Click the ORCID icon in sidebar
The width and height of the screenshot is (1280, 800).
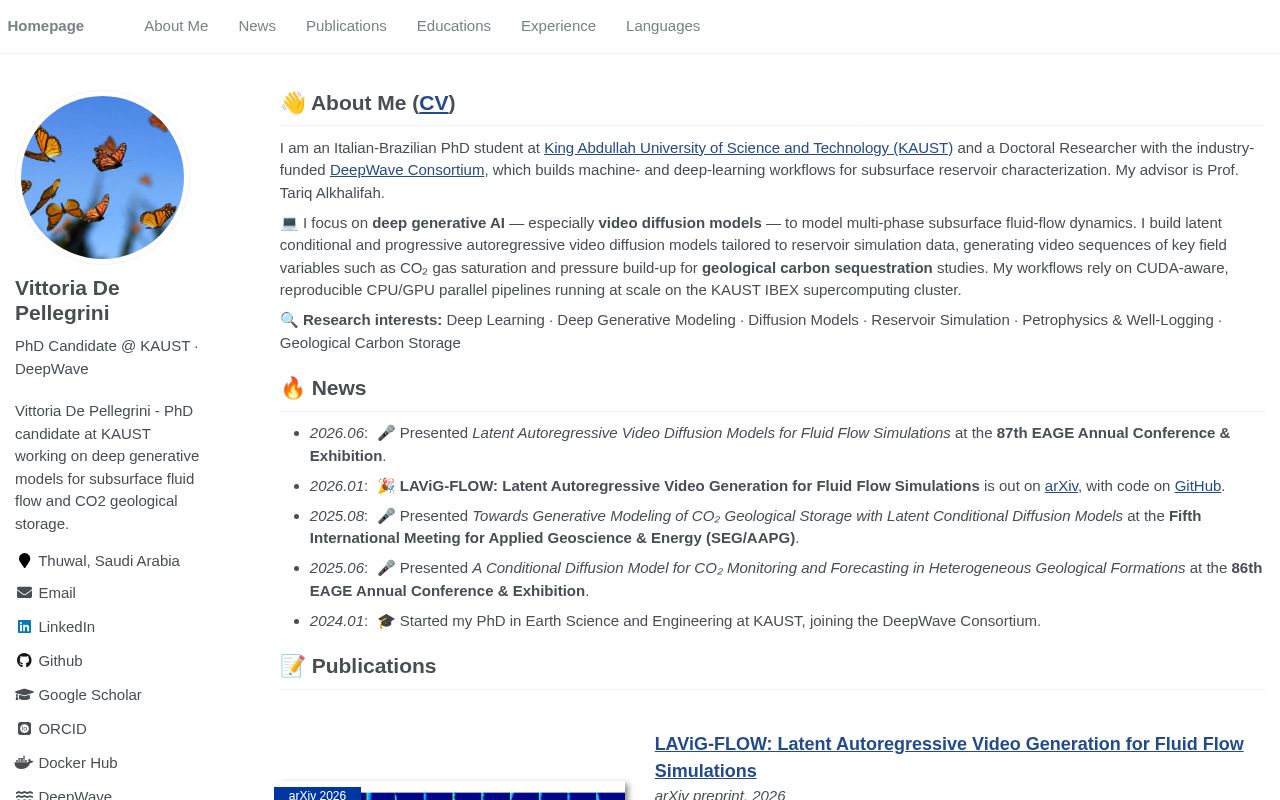pos(24,729)
